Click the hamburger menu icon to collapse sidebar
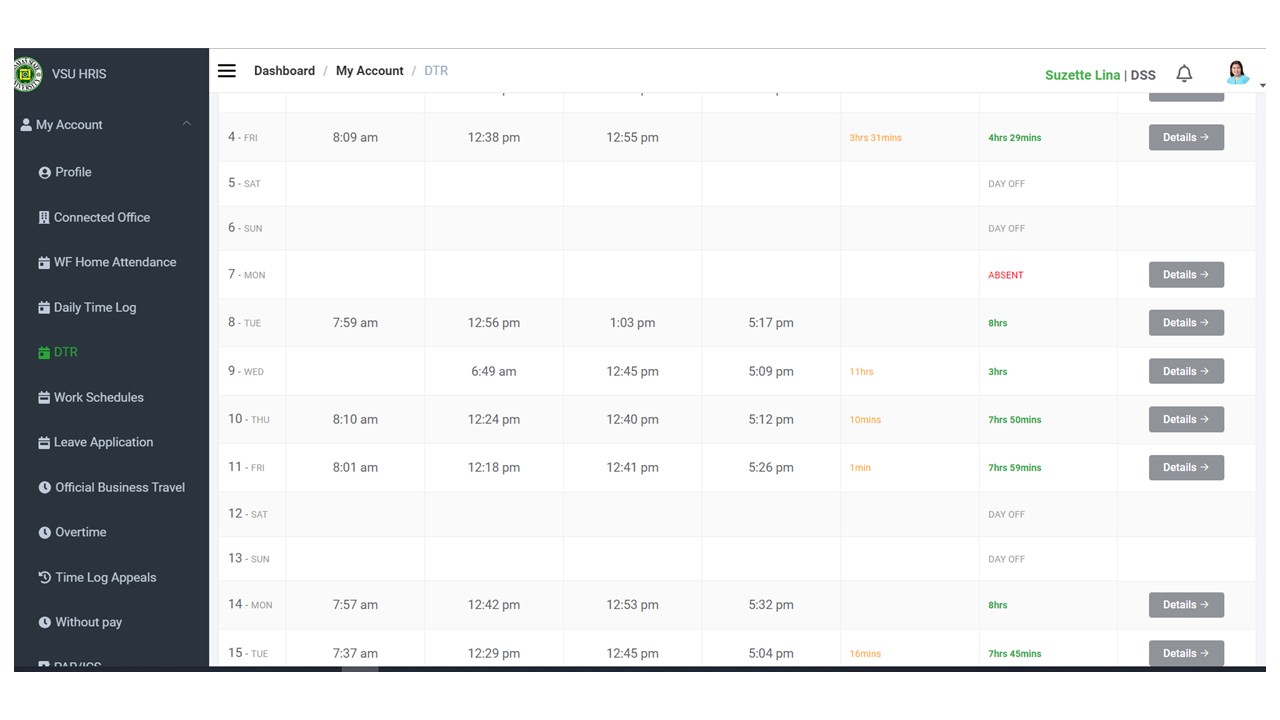 (227, 71)
